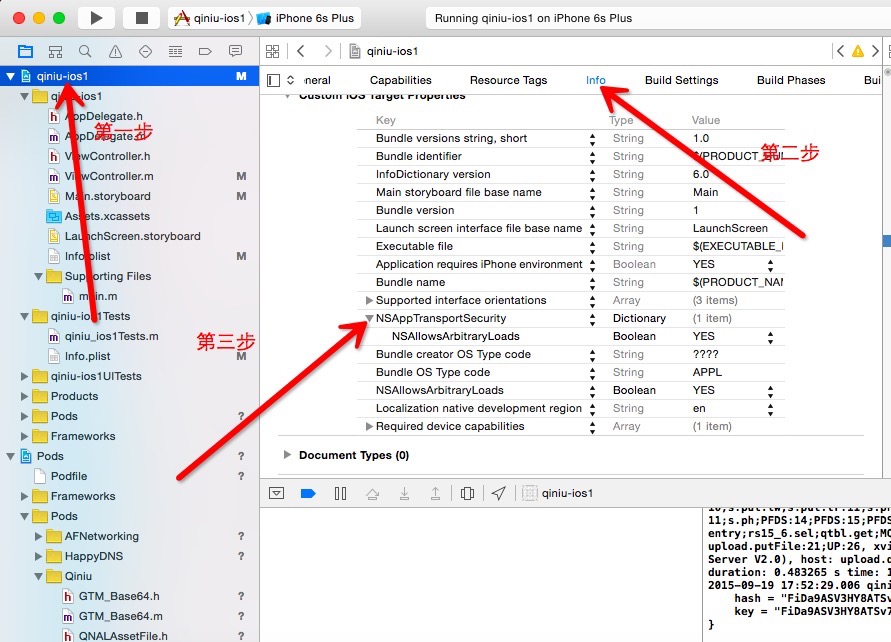Open the Build Settings tab

coord(681,80)
